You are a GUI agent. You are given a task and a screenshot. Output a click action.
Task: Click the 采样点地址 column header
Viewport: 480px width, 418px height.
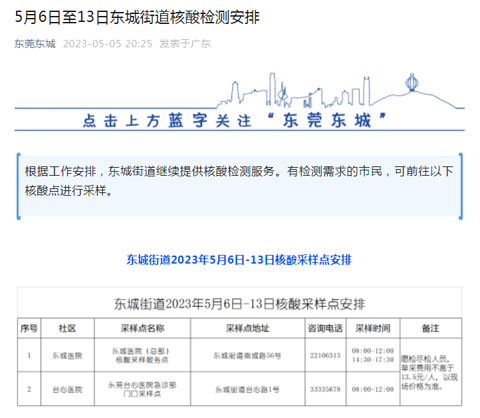point(248,328)
